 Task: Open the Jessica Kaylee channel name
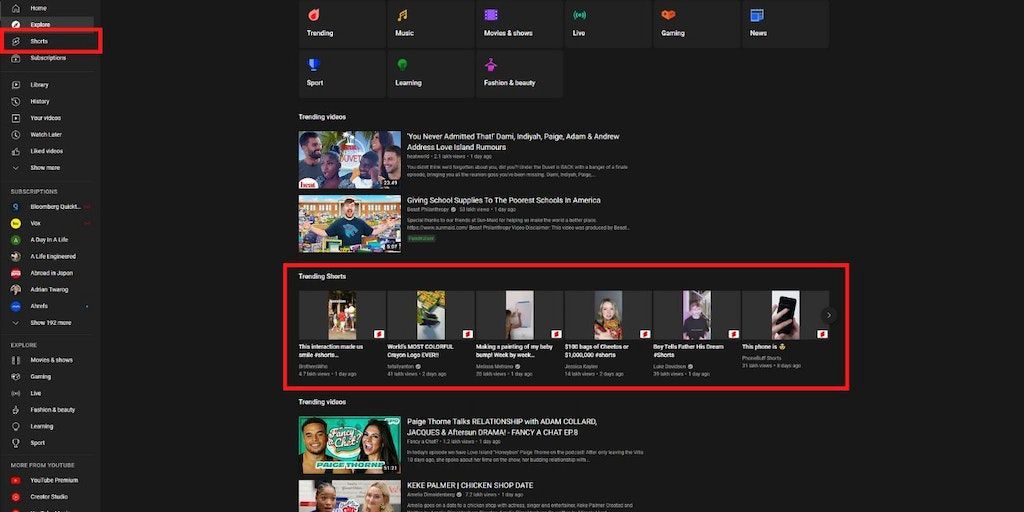tap(580, 367)
